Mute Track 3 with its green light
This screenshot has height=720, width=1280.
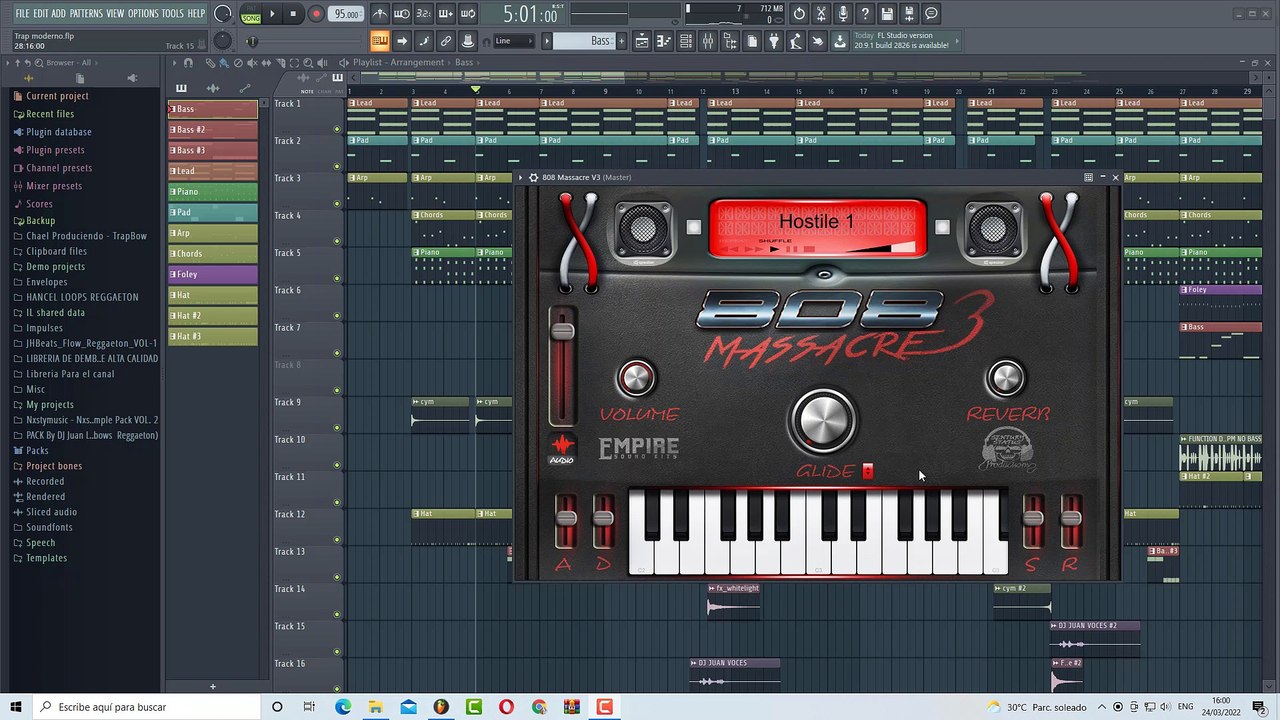[x=337, y=204]
